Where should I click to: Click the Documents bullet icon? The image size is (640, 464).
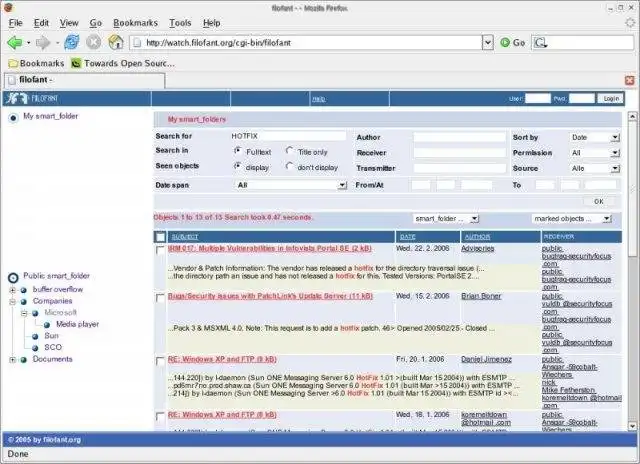coord(24,360)
